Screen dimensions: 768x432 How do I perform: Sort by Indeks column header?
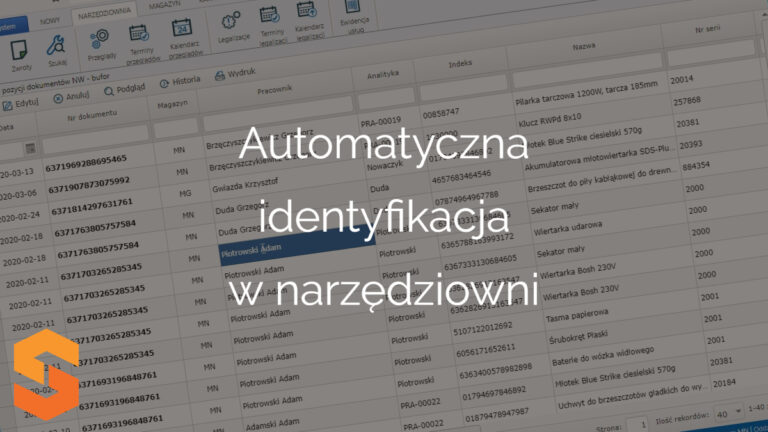pos(460,64)
